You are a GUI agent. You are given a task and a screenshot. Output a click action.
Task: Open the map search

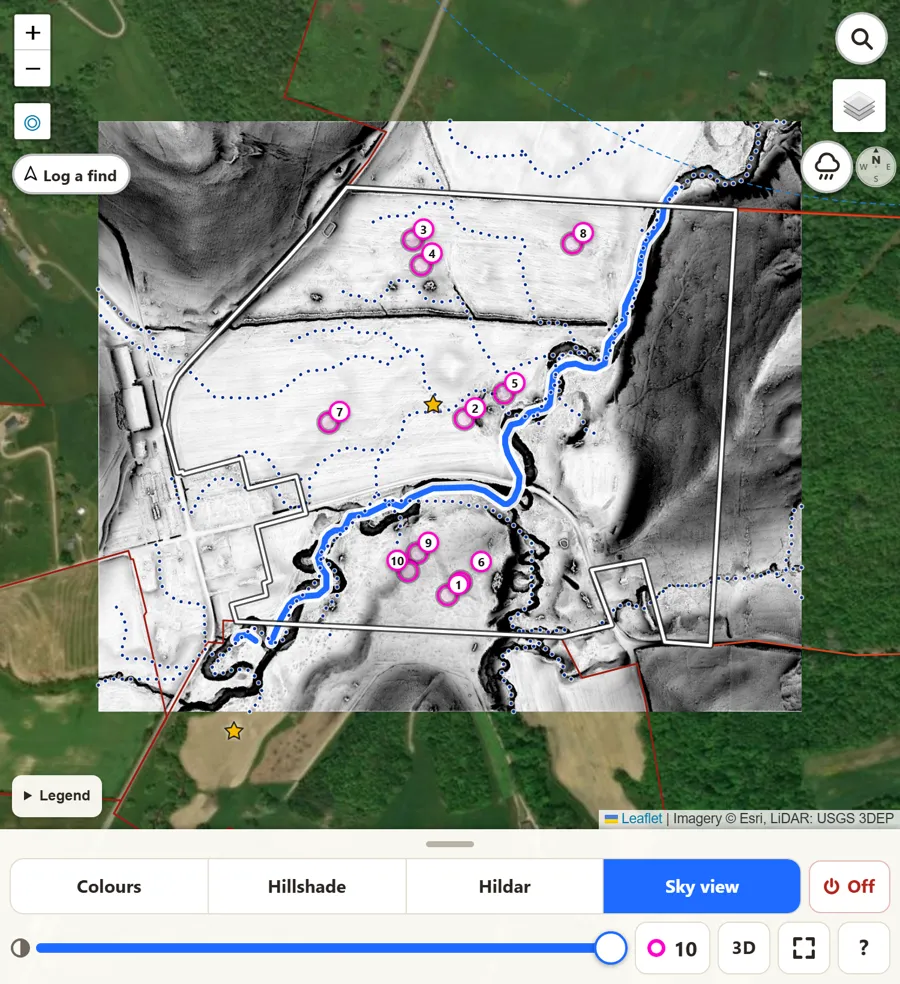(x=861, y=39)
